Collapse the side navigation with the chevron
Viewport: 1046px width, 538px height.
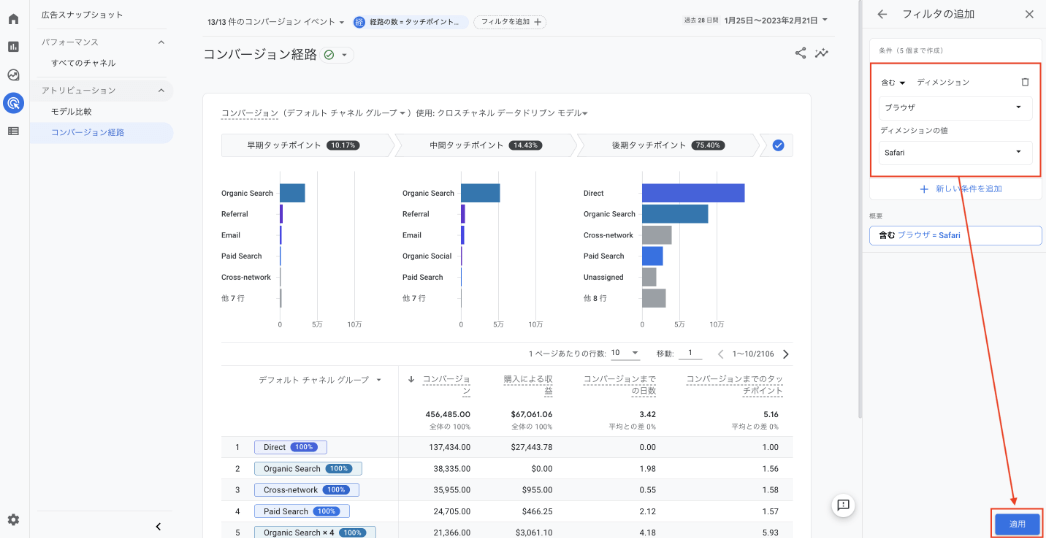(158, 526)
